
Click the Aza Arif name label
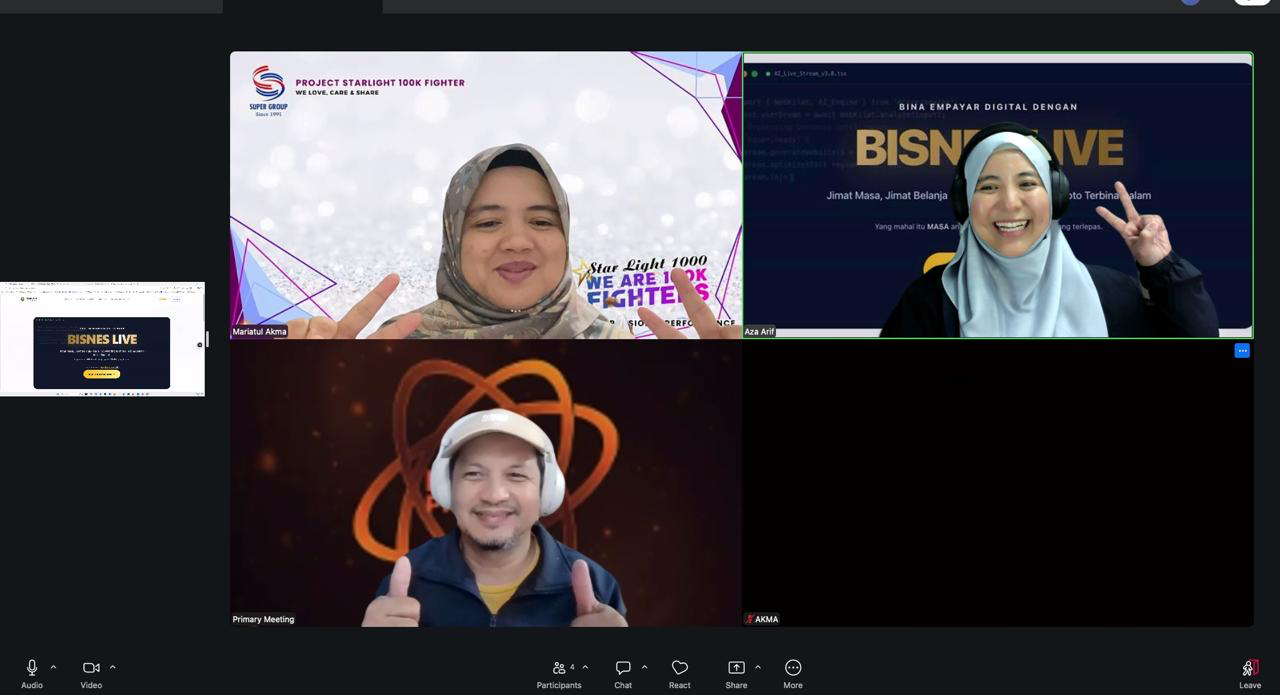760,331
